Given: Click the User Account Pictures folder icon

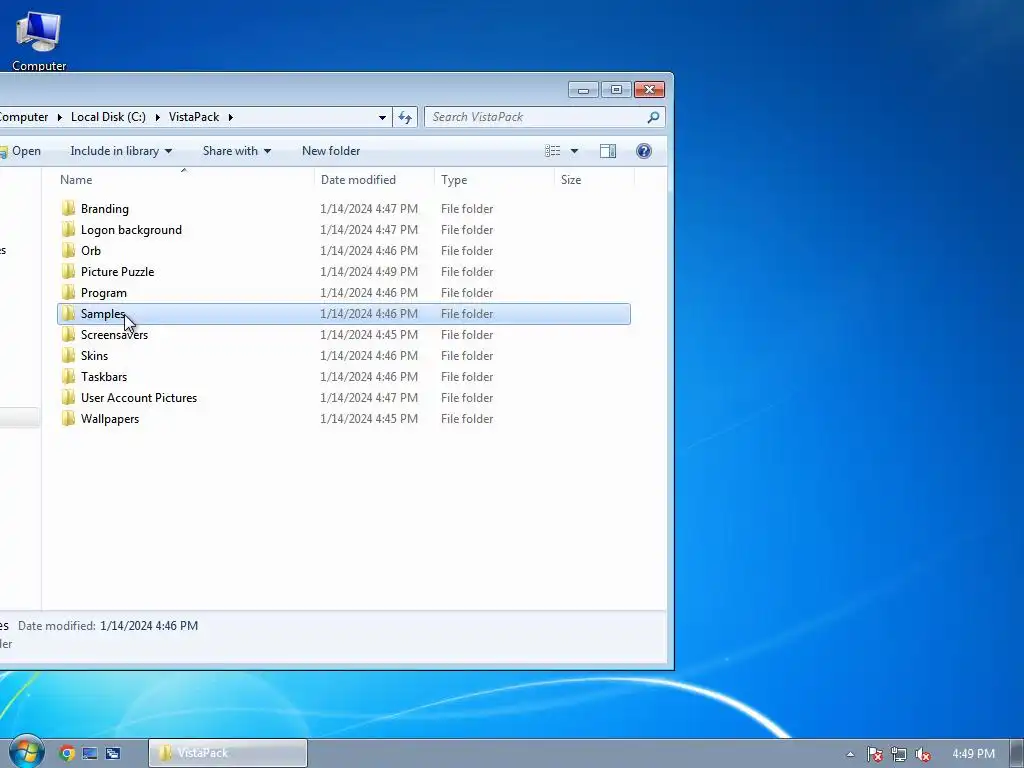Looking at the screenshot, I should pos(69,398).
